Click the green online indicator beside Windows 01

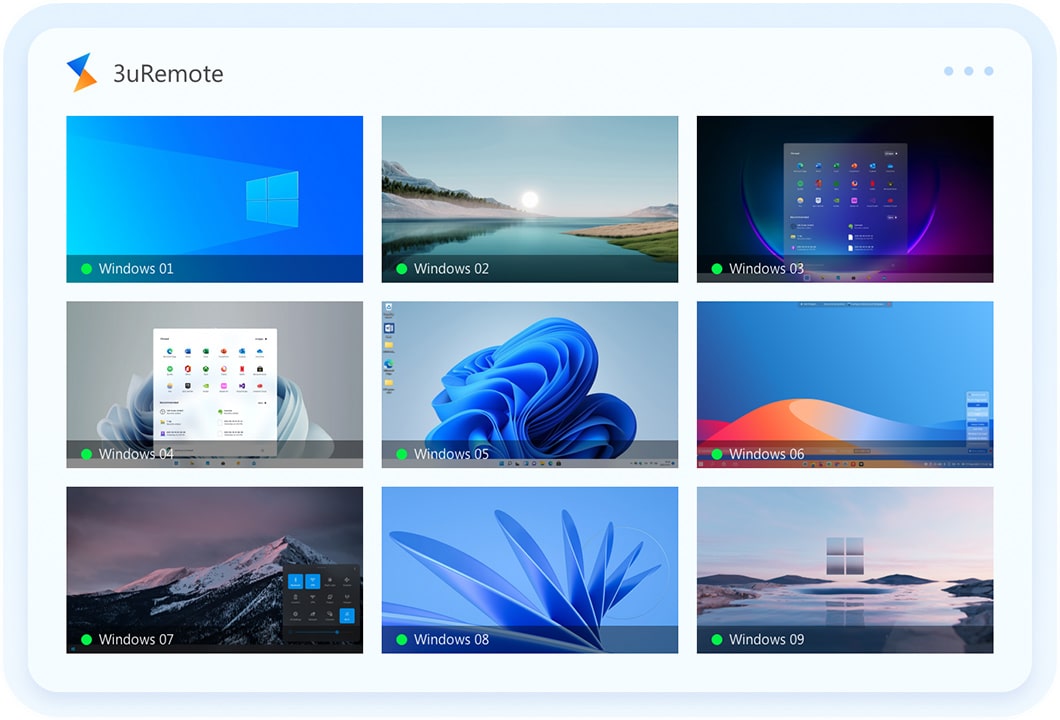(86, 268)
